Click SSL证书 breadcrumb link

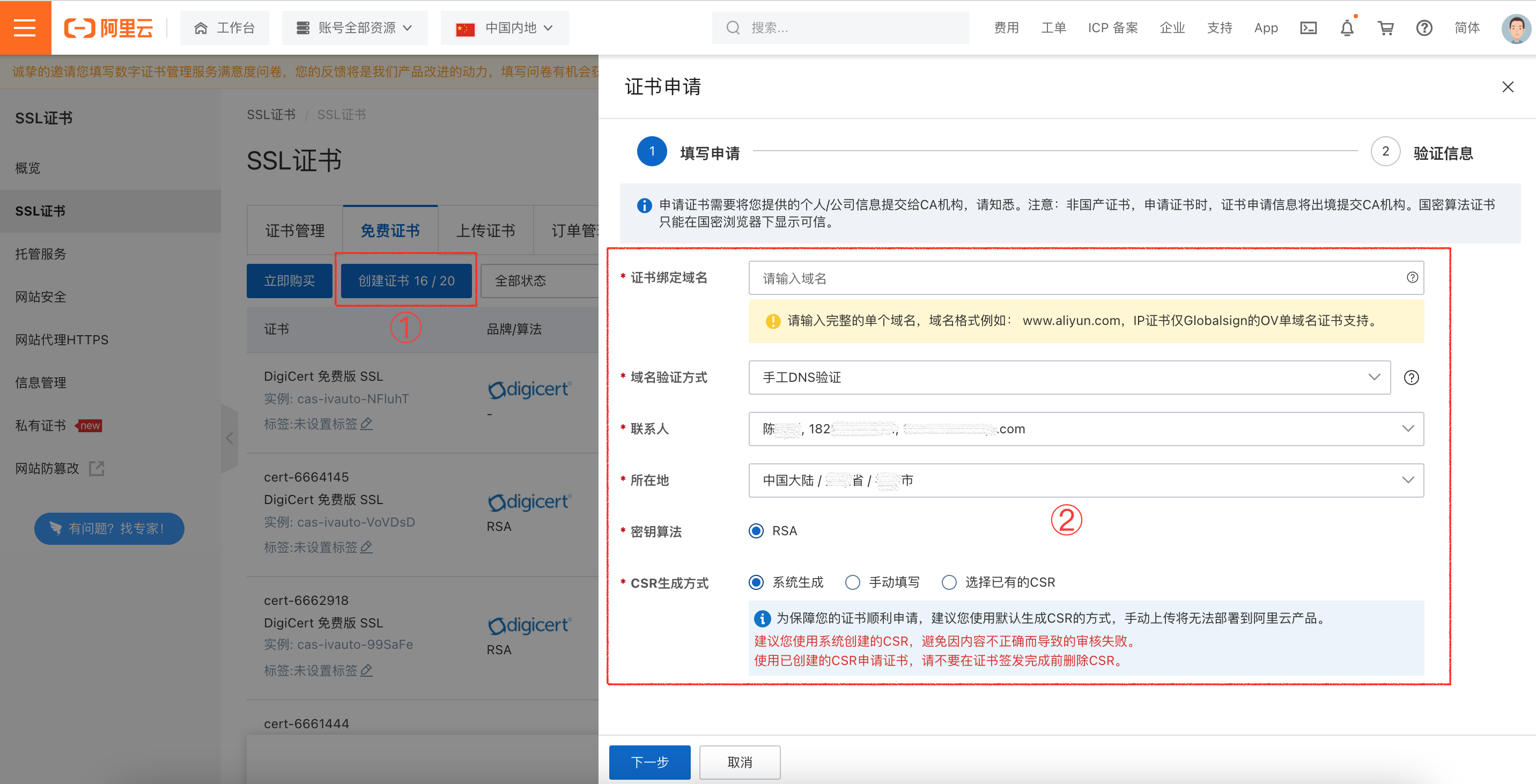271,114
